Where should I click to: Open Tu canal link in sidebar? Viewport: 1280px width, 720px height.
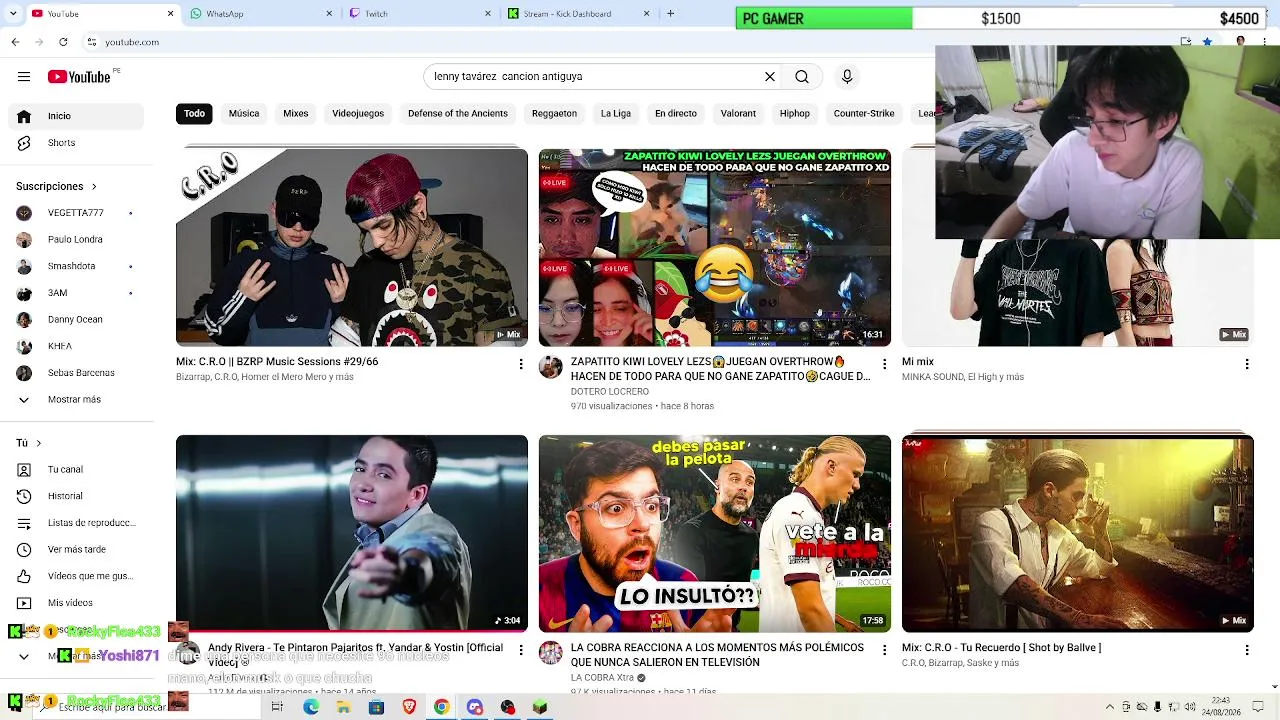78,470
